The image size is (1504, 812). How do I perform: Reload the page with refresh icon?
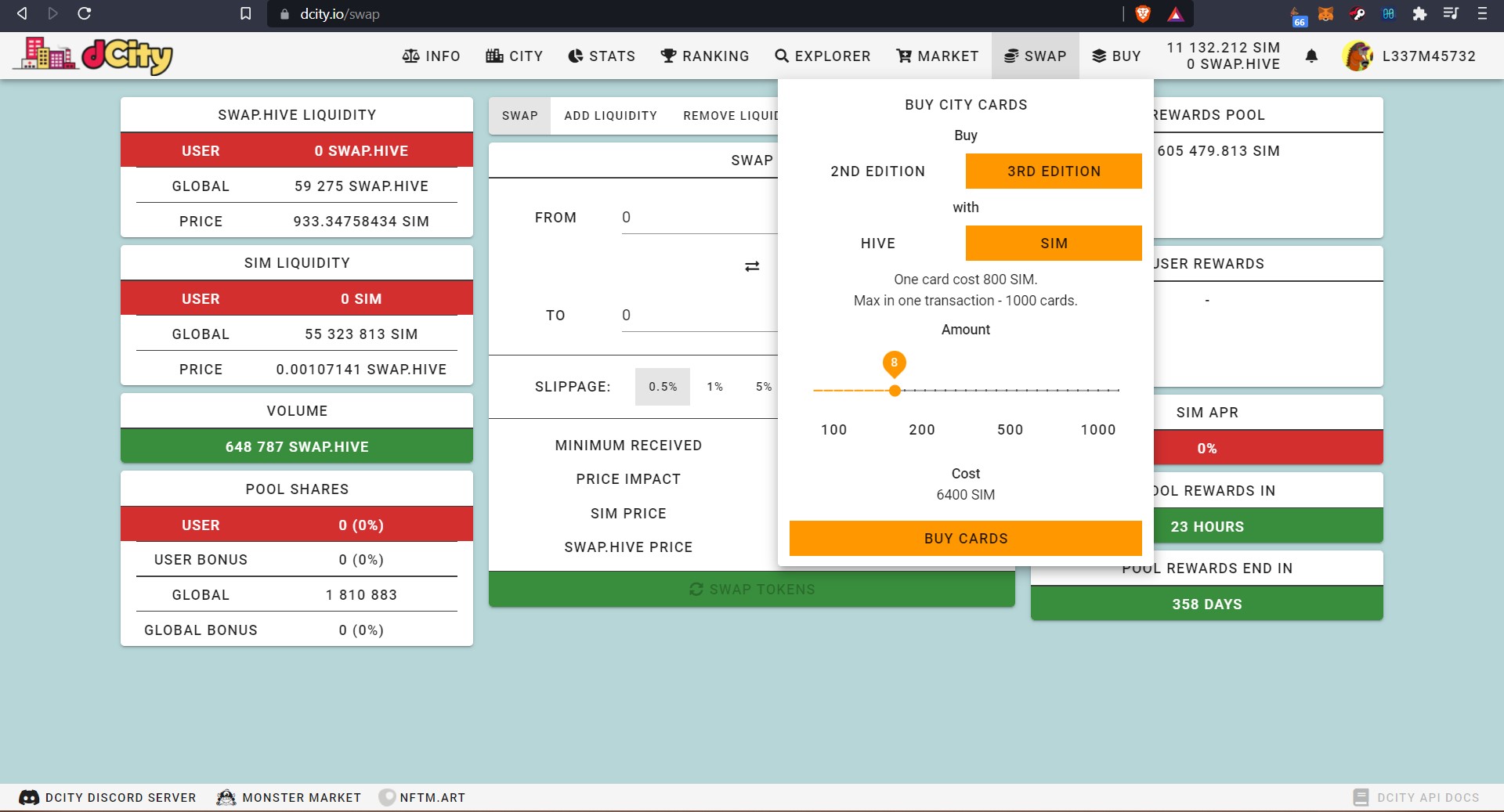pyautogui.click(x=85, y=13)
